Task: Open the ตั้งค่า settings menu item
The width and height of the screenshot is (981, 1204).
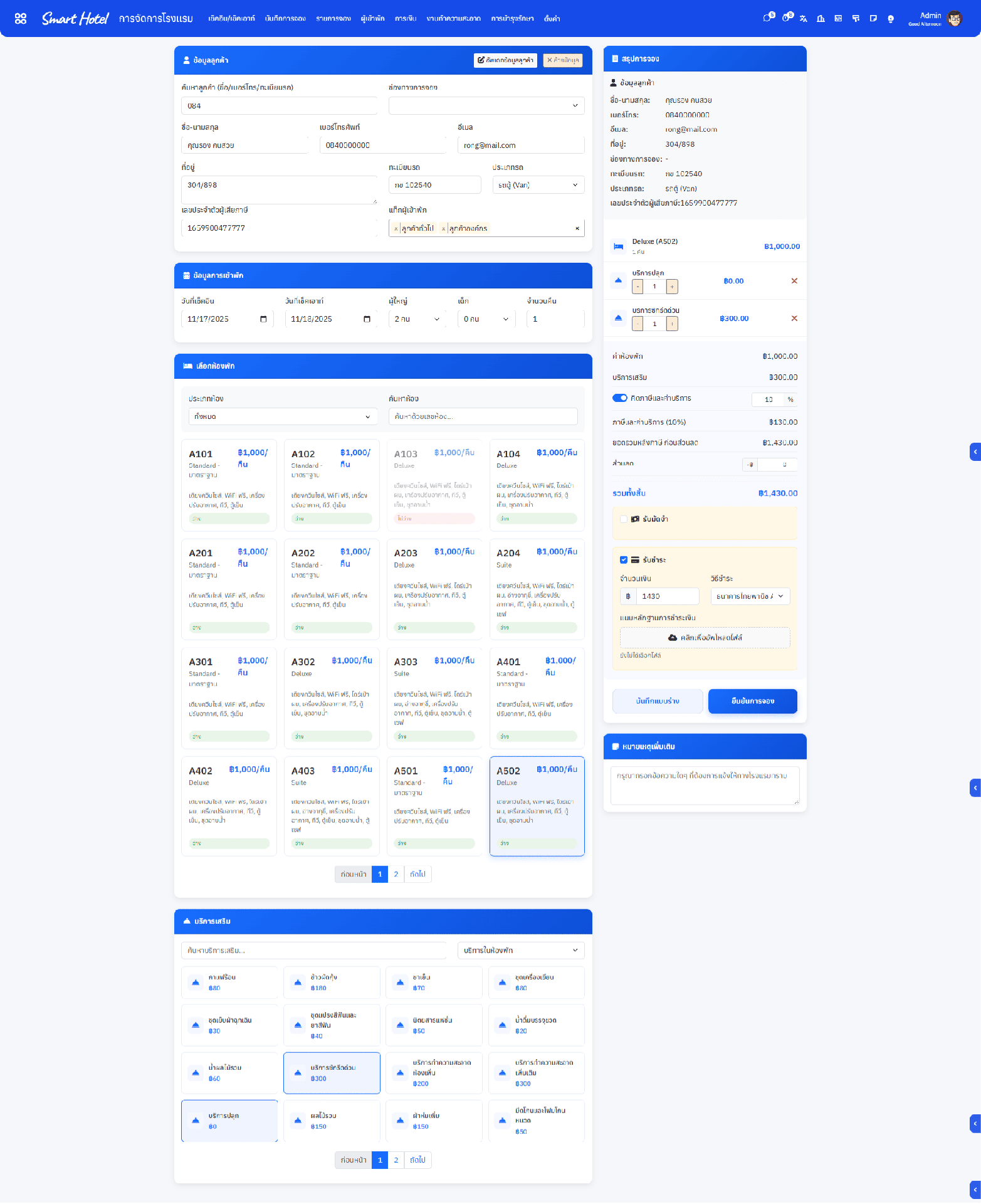Action: click(552, 19)
